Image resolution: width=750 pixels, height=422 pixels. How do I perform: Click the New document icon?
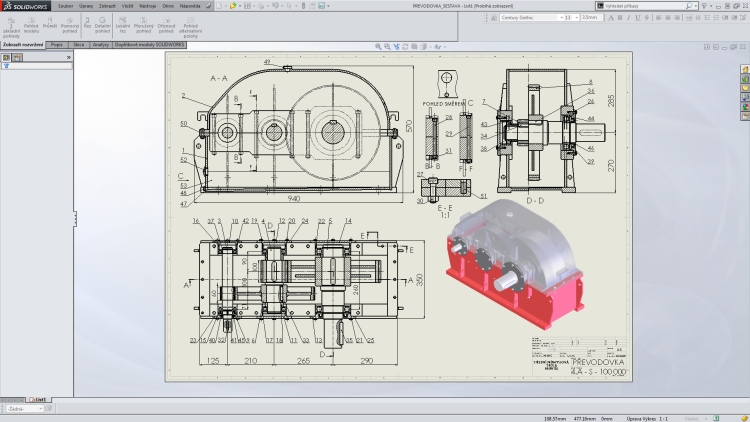(x=219, y=6)
